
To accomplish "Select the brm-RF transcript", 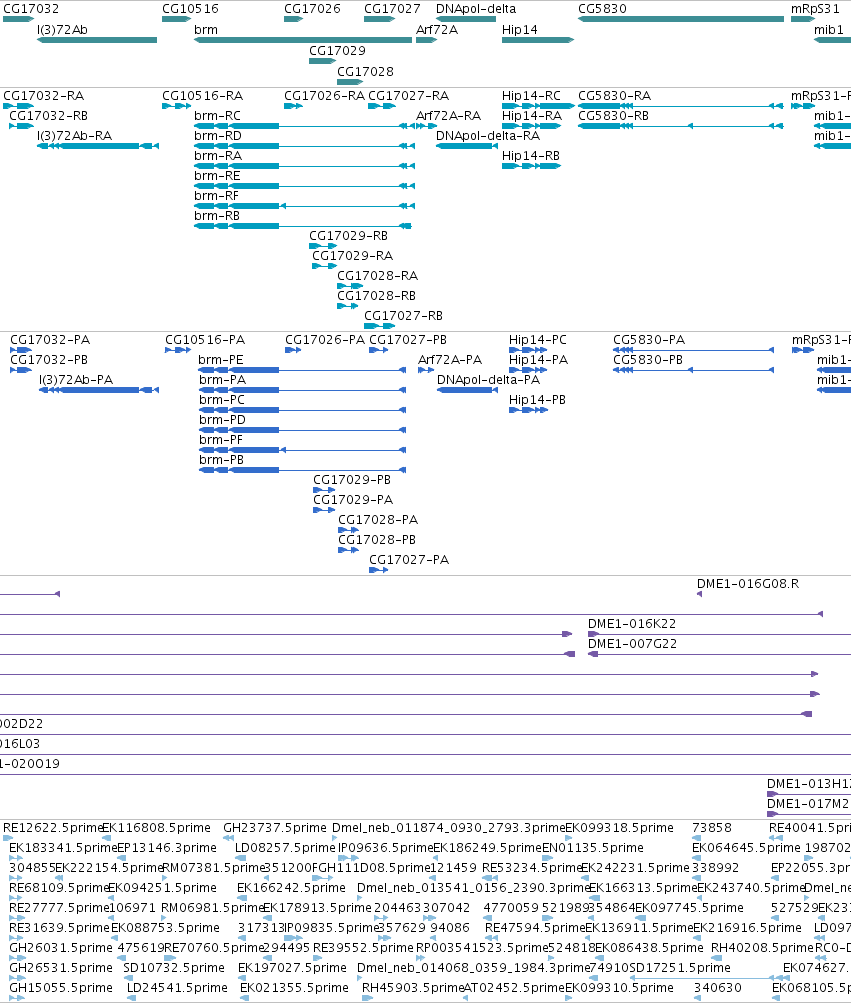I will point(305,206).
